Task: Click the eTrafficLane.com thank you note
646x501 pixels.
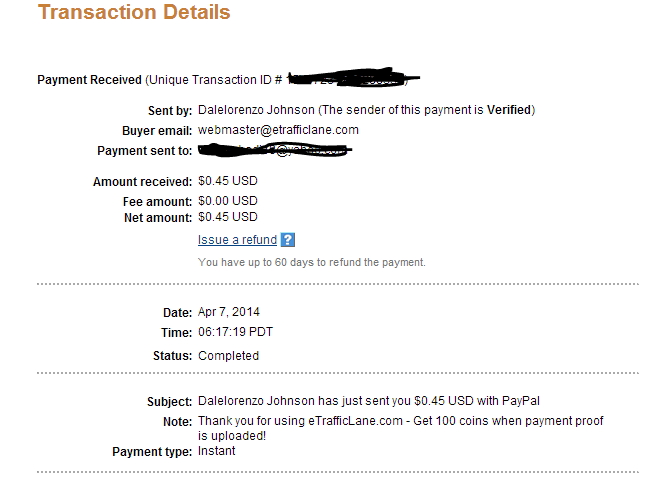Action: (x=400, y=428)
